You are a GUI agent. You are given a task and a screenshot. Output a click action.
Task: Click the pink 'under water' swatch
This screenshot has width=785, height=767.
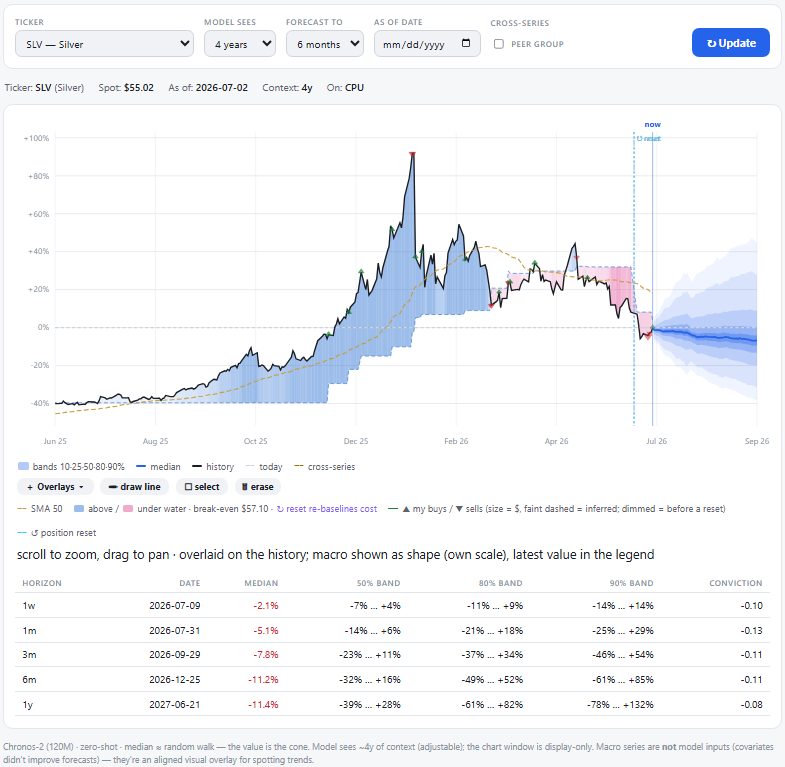128,509
